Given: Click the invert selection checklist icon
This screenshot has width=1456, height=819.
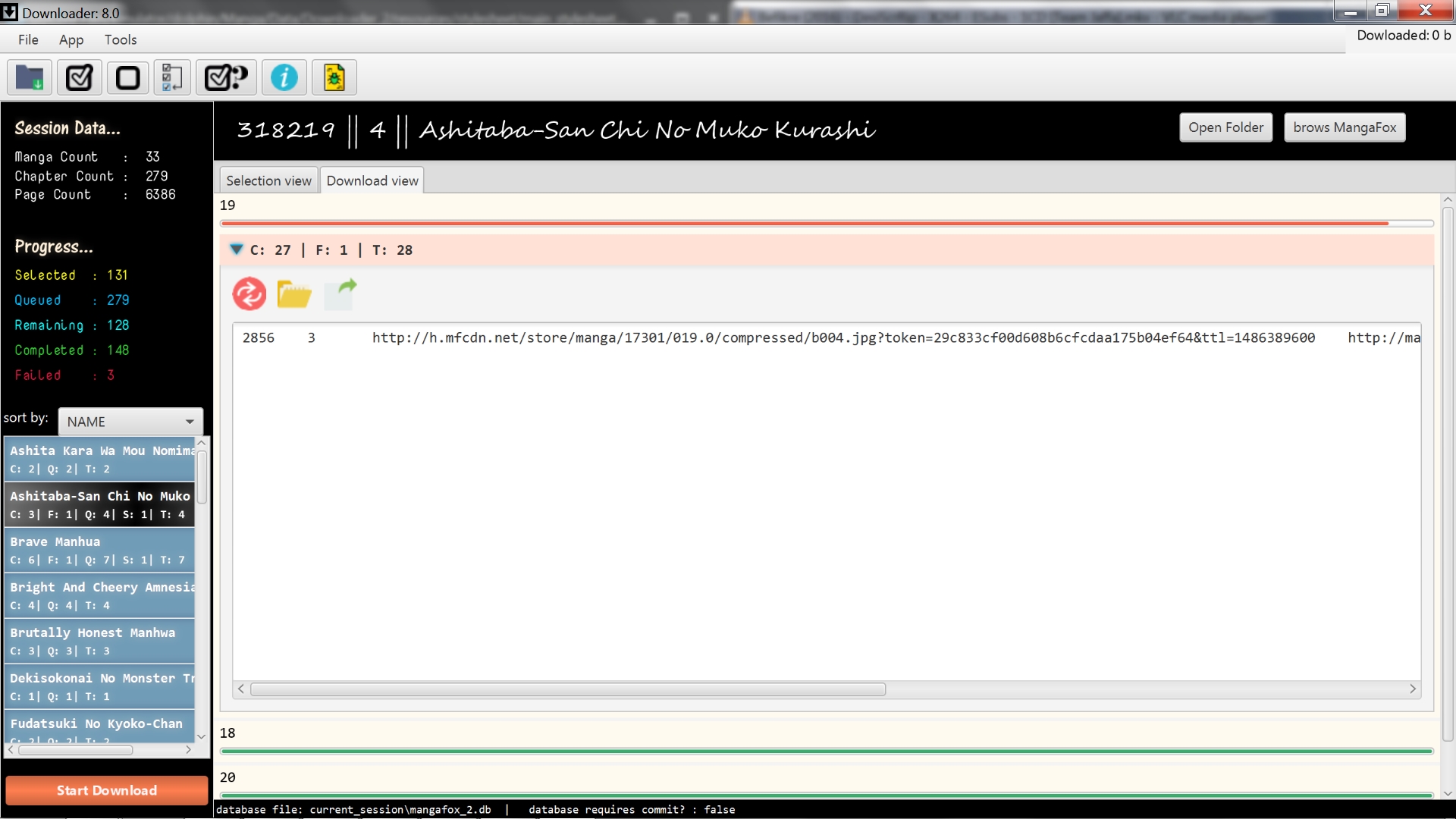Looking at the screenshot, I should coord(172,77).
